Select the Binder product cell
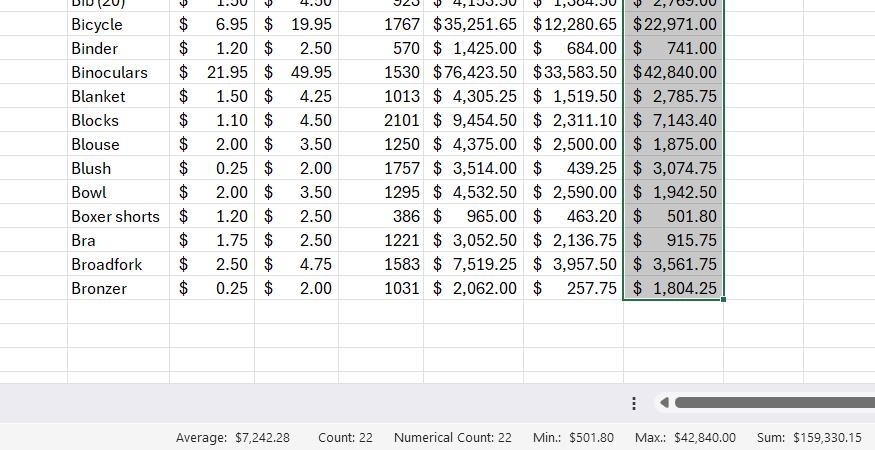The image size is (875, 450). point(118,49)
